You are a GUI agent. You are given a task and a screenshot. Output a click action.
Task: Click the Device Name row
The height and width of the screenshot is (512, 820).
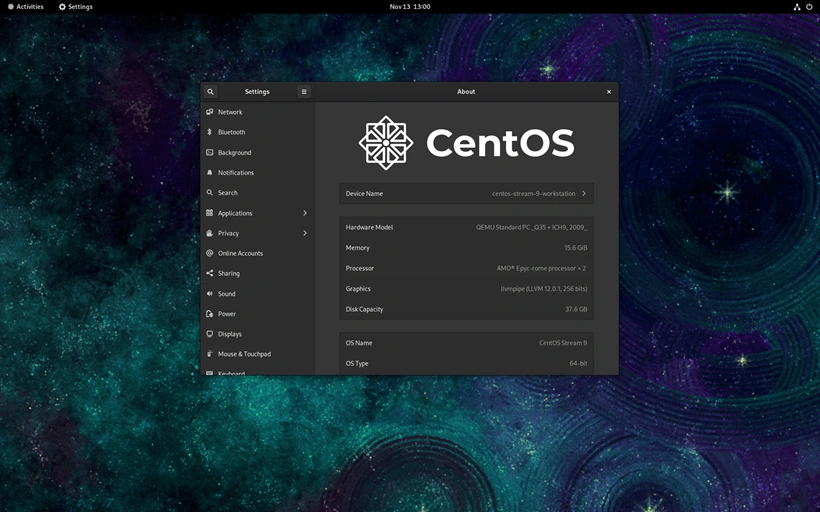click(466, 194)
